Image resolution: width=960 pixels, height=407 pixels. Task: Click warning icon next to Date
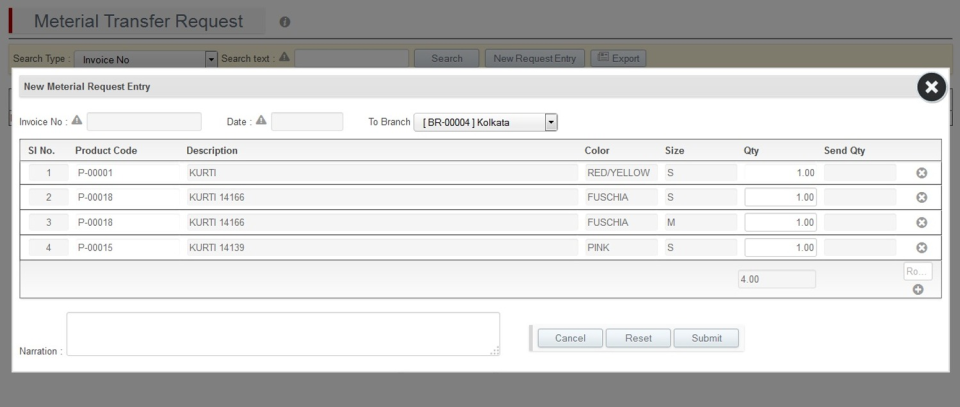(261, 120)
